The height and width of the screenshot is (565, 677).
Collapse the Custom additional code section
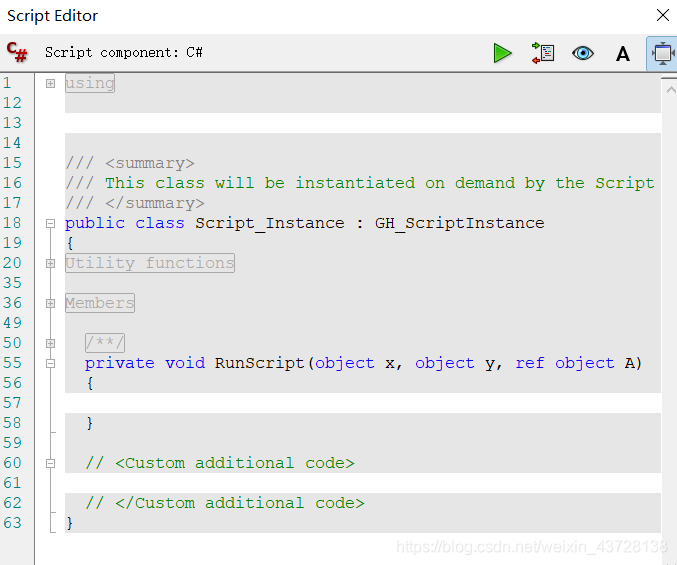tap(51, 464)
